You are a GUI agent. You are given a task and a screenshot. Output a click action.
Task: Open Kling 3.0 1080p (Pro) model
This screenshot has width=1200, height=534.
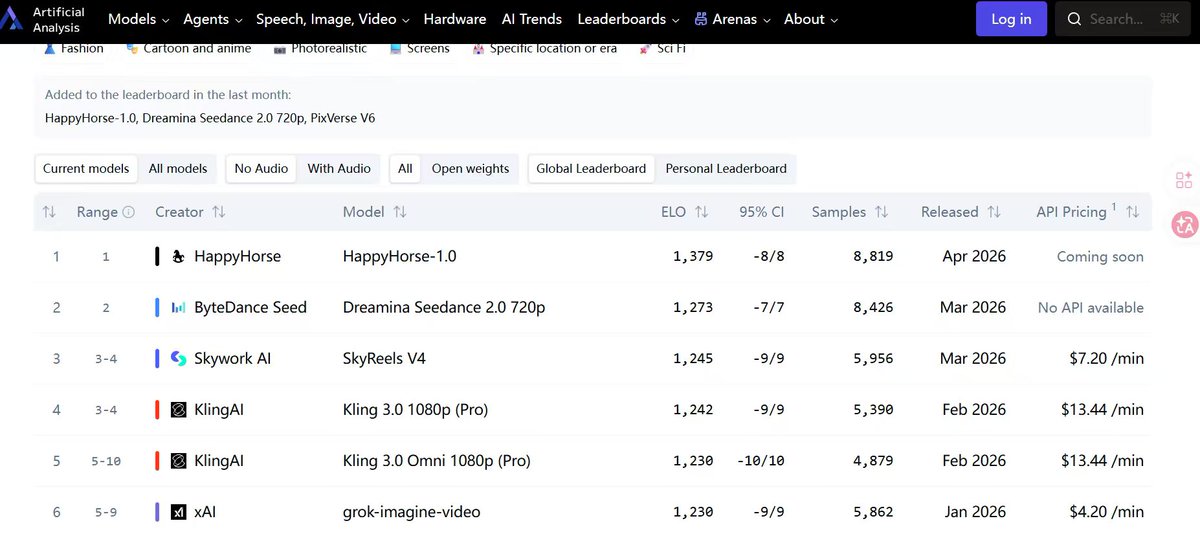(x=415, y=409)
